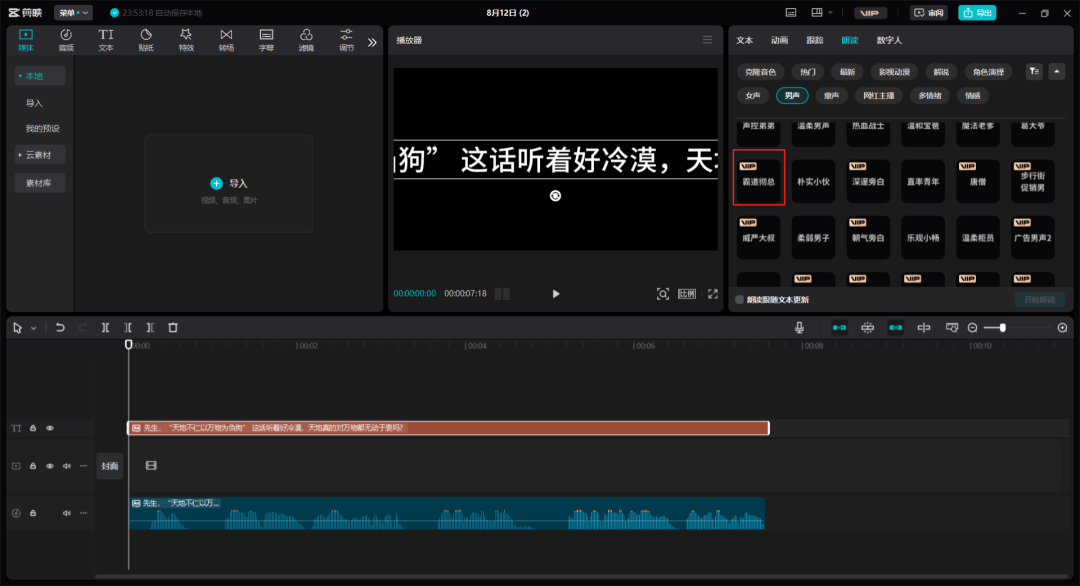The height and width of the screenshot is (586, 1080).
Task: Expand more panels with double chevron
Action: 372,42
